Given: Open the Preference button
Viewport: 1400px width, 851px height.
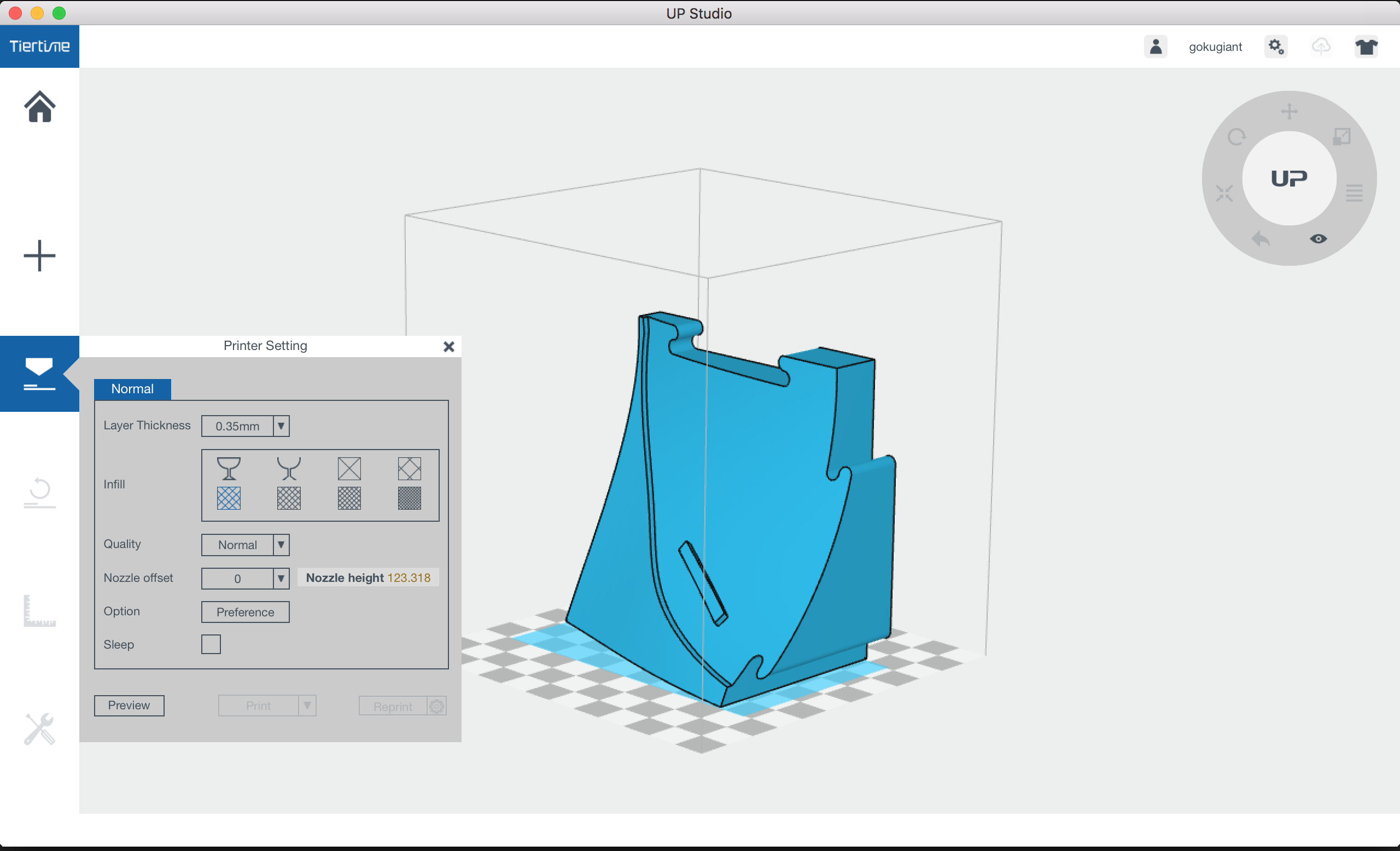Looking at the screenshot, I should click(x=245, y=612).
